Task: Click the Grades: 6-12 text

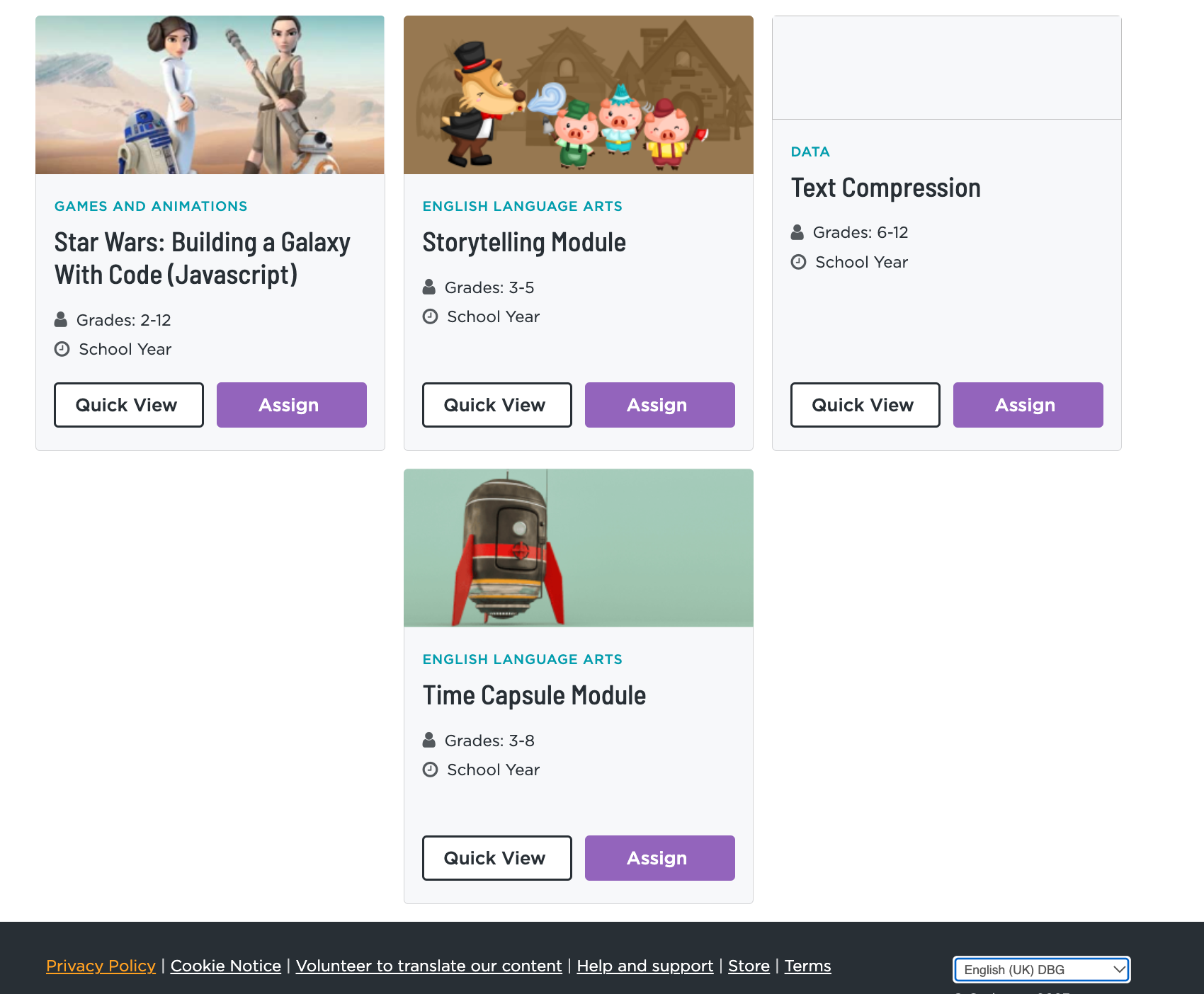Action: (861, 232)
